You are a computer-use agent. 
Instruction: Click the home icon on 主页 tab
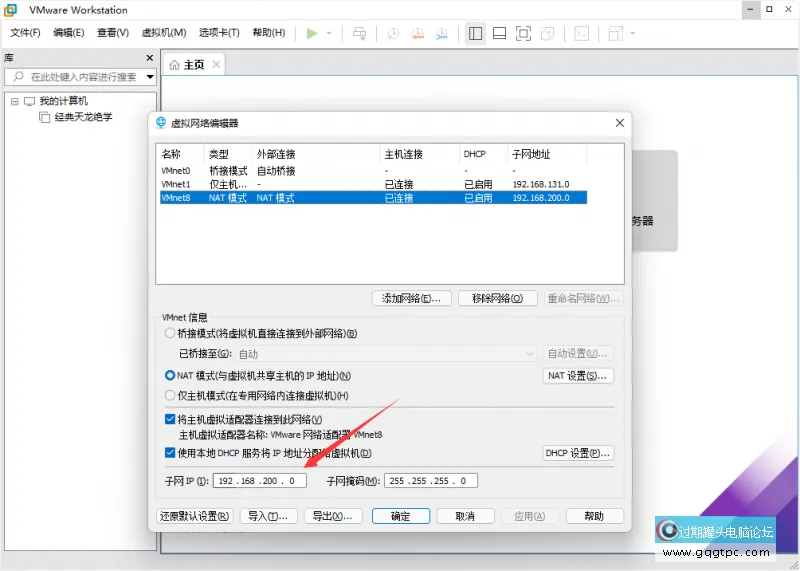coord(174,65)
